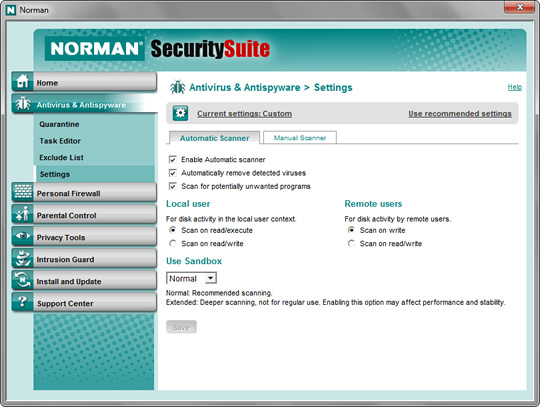This screenshot has width=540, height=407.
Task: Open the Exclude List page
Action: point(61,157)
